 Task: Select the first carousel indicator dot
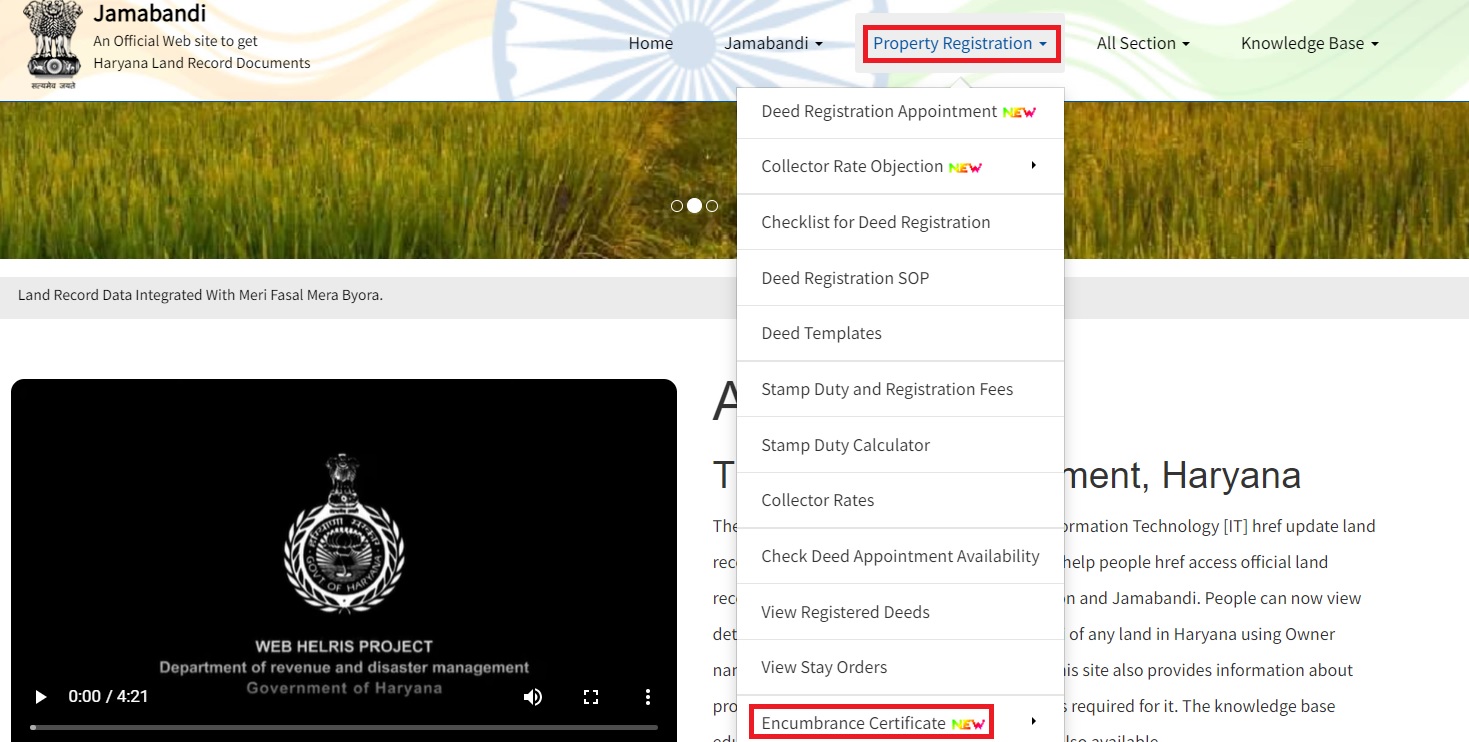click(x=677, y=205)
